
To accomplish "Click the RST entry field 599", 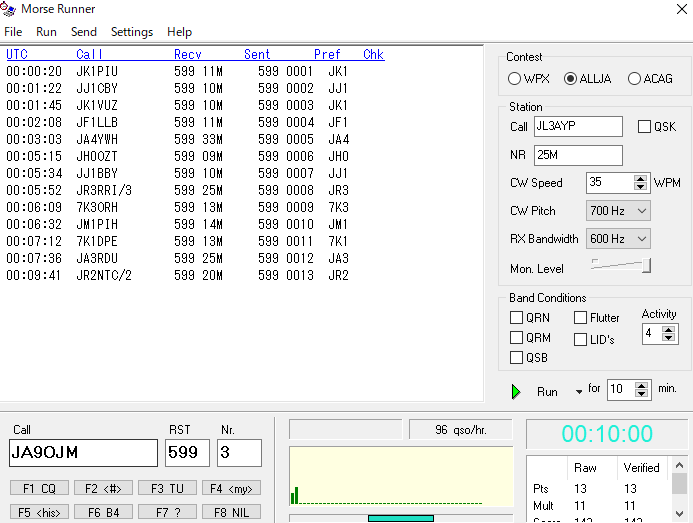I will [187, 453].
